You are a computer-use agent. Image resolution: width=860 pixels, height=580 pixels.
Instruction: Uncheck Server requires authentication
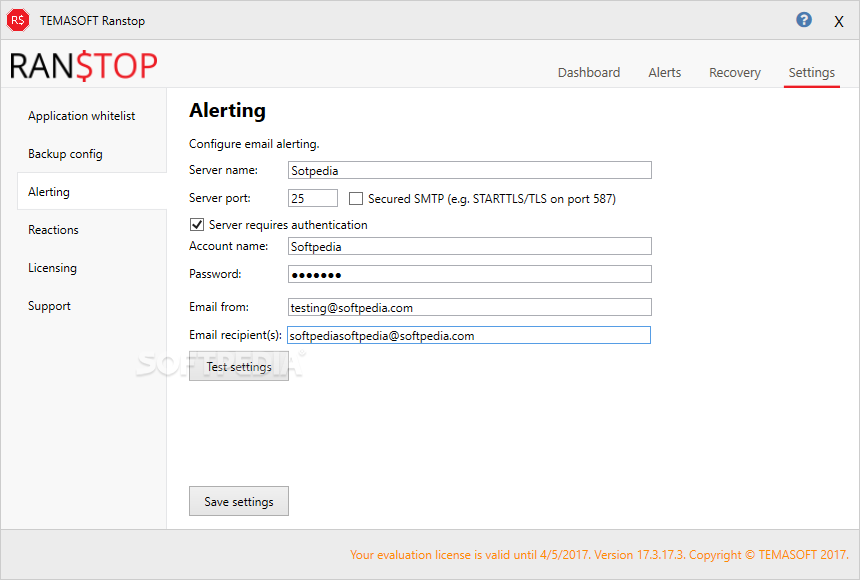pos(197,224)
